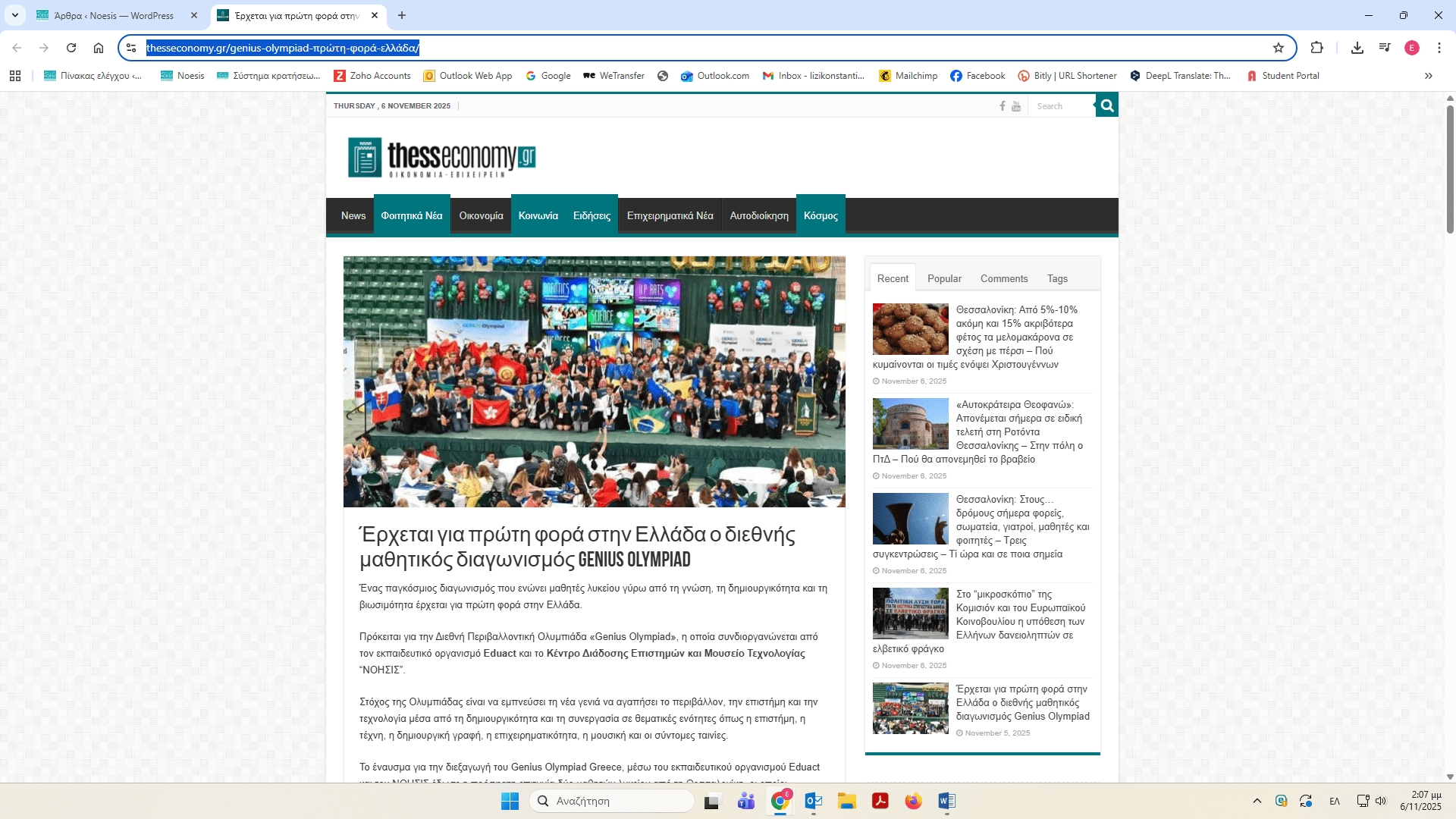Open the site's Facebook page icon
Image resolution: width=1456 pixels, height=819 pixels.
[x=1003, y=106]
